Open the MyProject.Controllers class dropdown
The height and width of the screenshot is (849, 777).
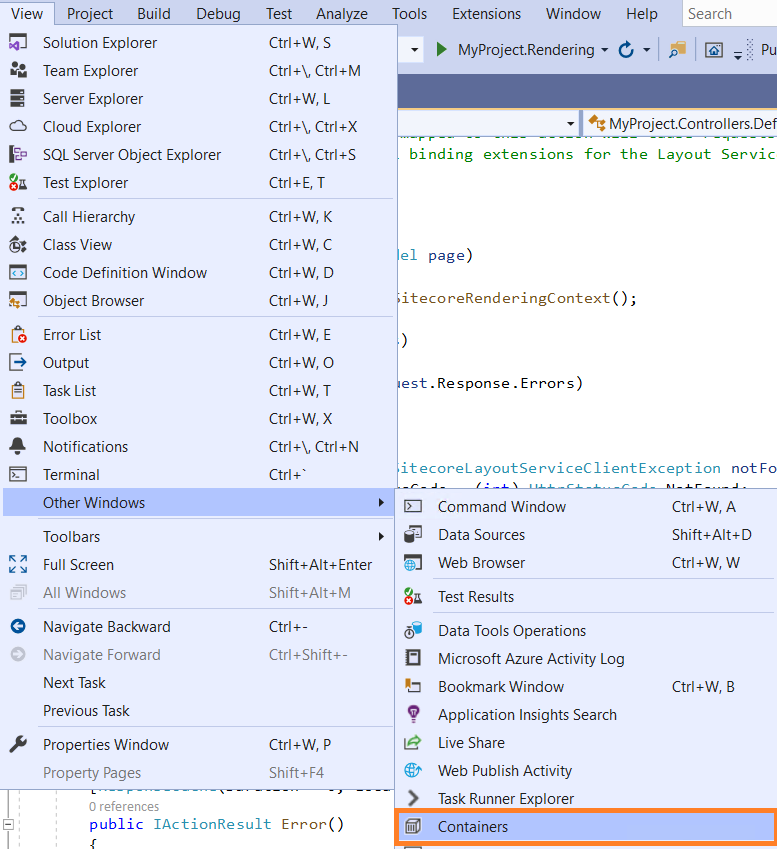tap(680, 123)
